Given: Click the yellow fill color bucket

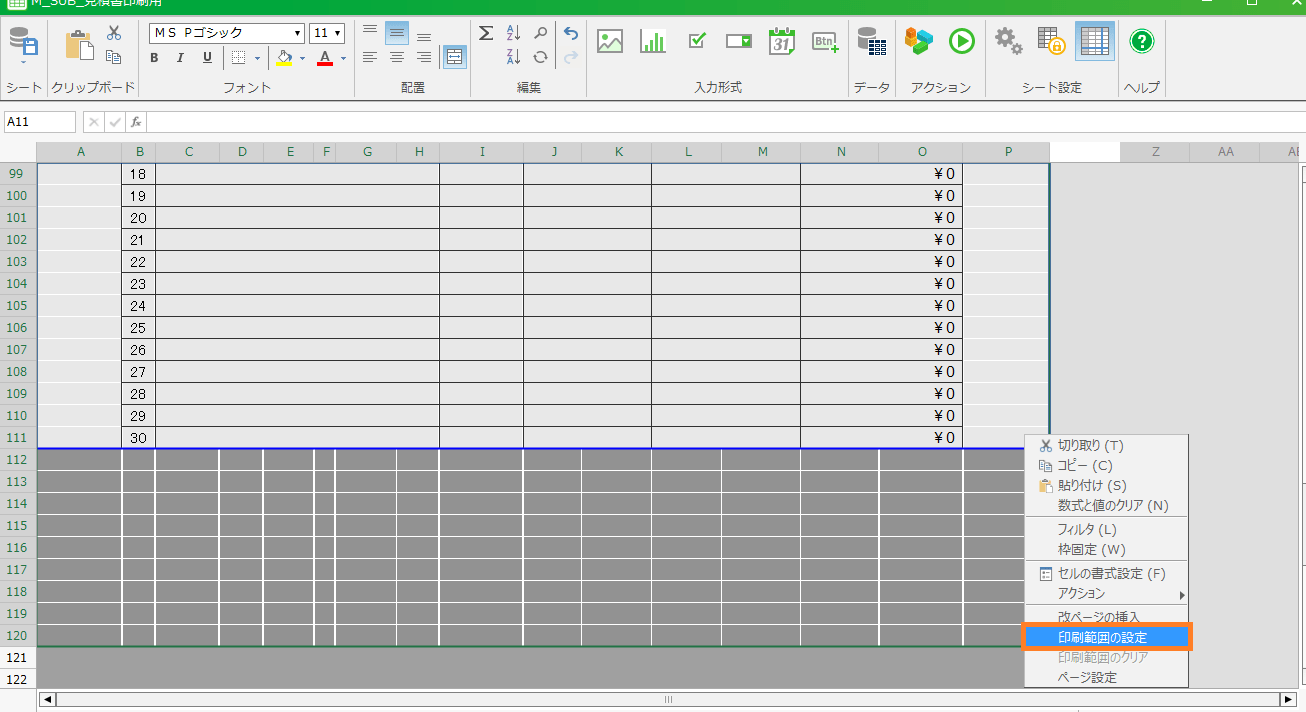Looking at the screenshot, I should click(x=284, y=58).
